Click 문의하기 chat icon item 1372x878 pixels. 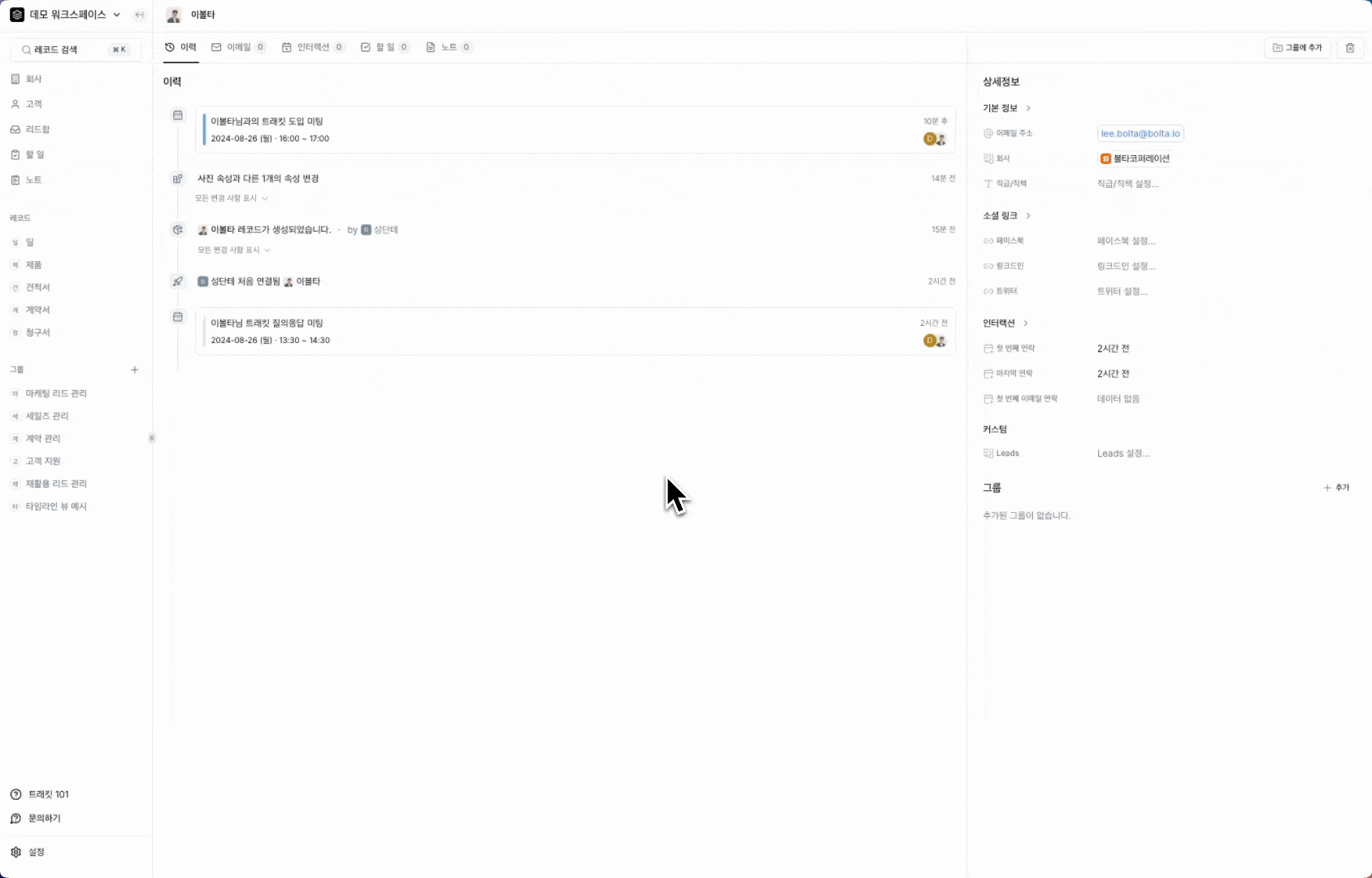[x=44, y=818]
